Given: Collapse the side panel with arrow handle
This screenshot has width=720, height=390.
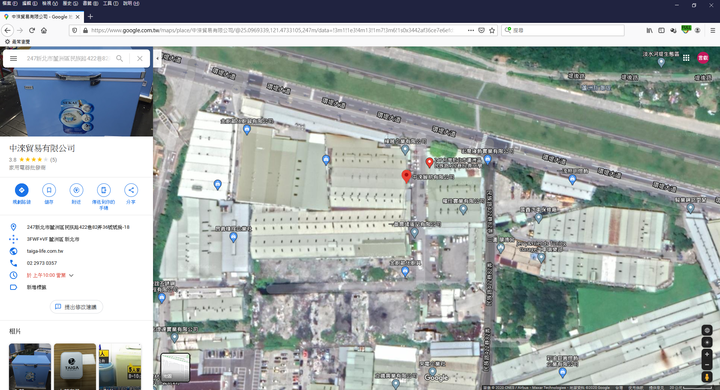Looking at the screenshot, I should tap(158, 58).
